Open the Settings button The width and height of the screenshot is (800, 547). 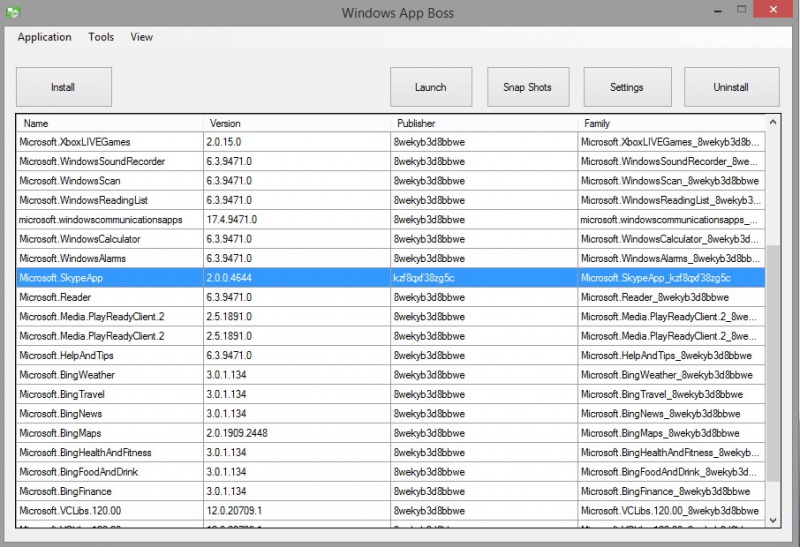pyautogui.click(x=628, y=87)
